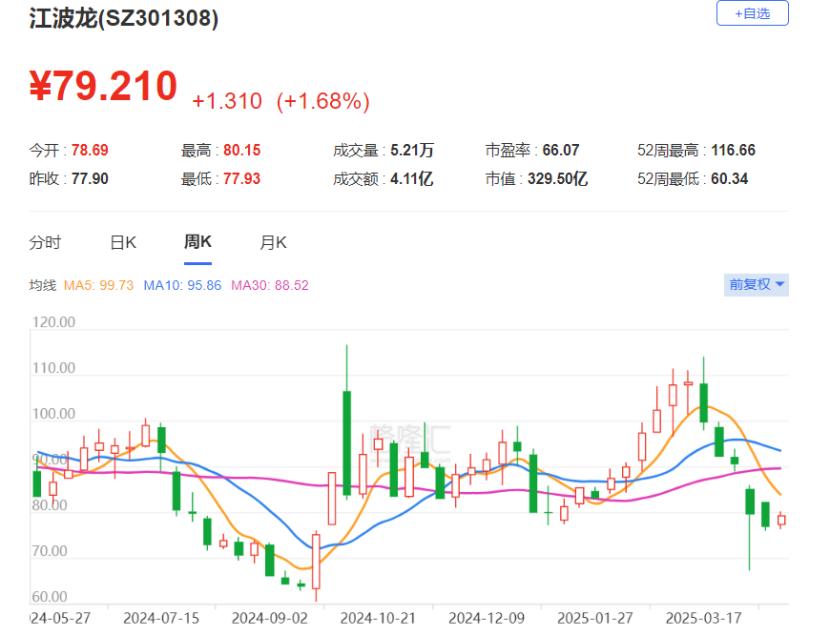Click the 成交额 value 4.11亿
Viewport: 830px width, 637px height.
(412, 178)
